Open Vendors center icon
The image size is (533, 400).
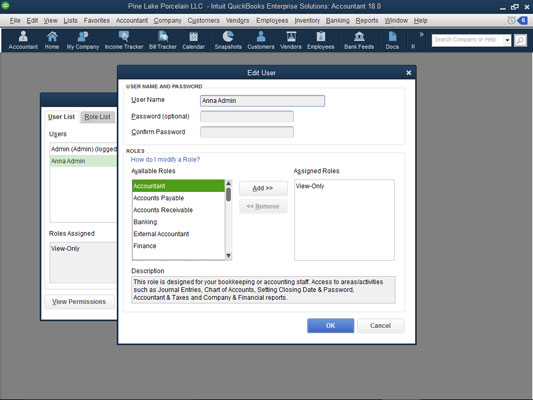pyautogui.click(x=291, y=40)
